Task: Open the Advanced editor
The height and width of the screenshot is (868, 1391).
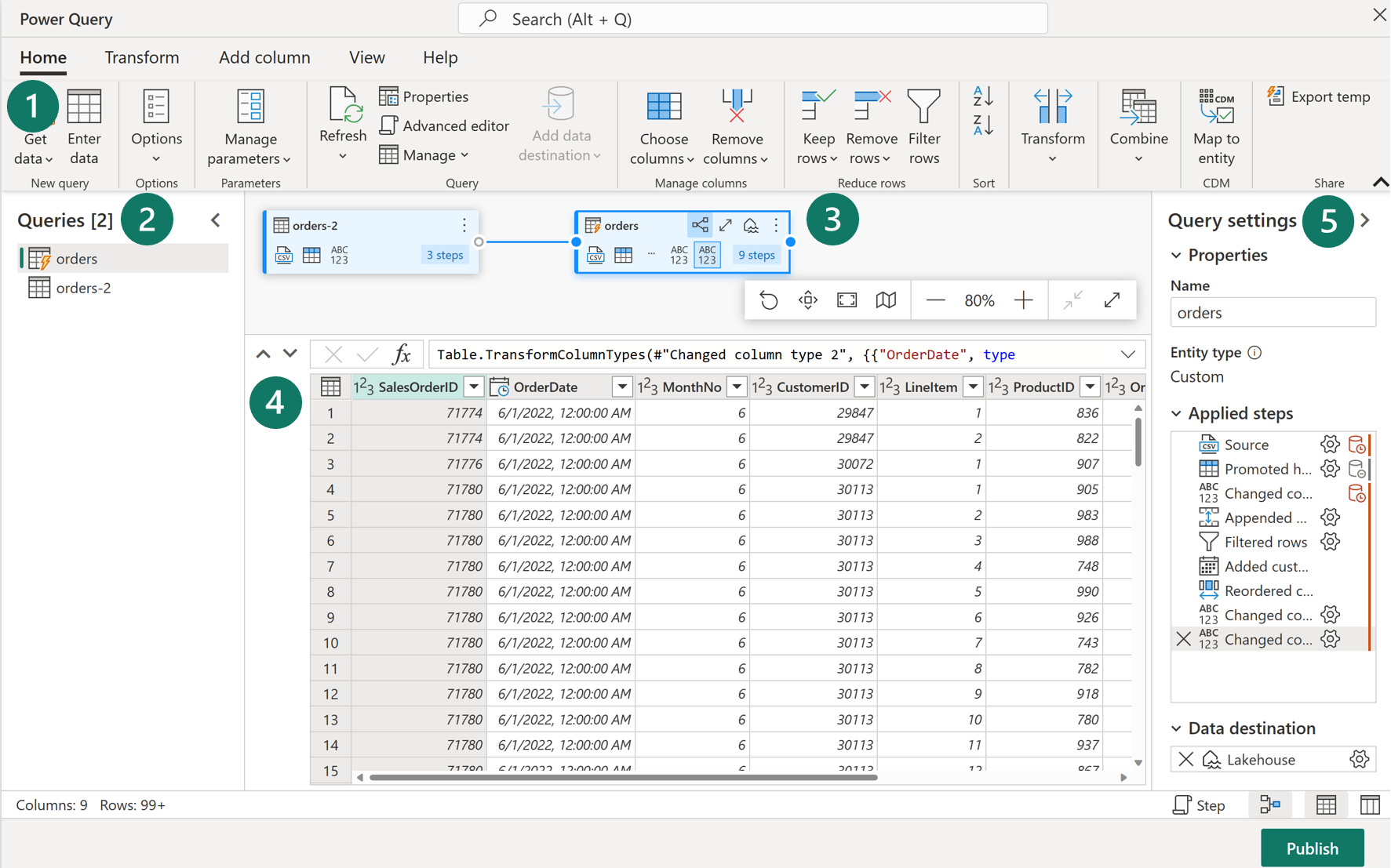Action: click(x=444, y=125)
